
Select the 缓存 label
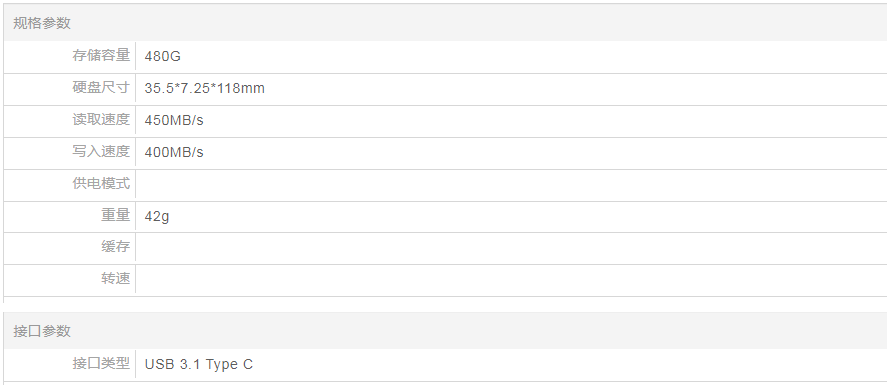pos(115,247)
